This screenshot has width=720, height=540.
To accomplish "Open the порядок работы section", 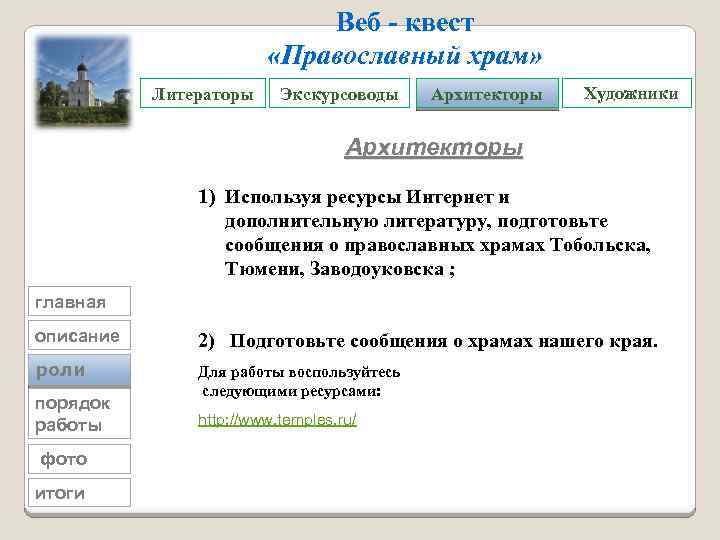I will pos(79,414).
